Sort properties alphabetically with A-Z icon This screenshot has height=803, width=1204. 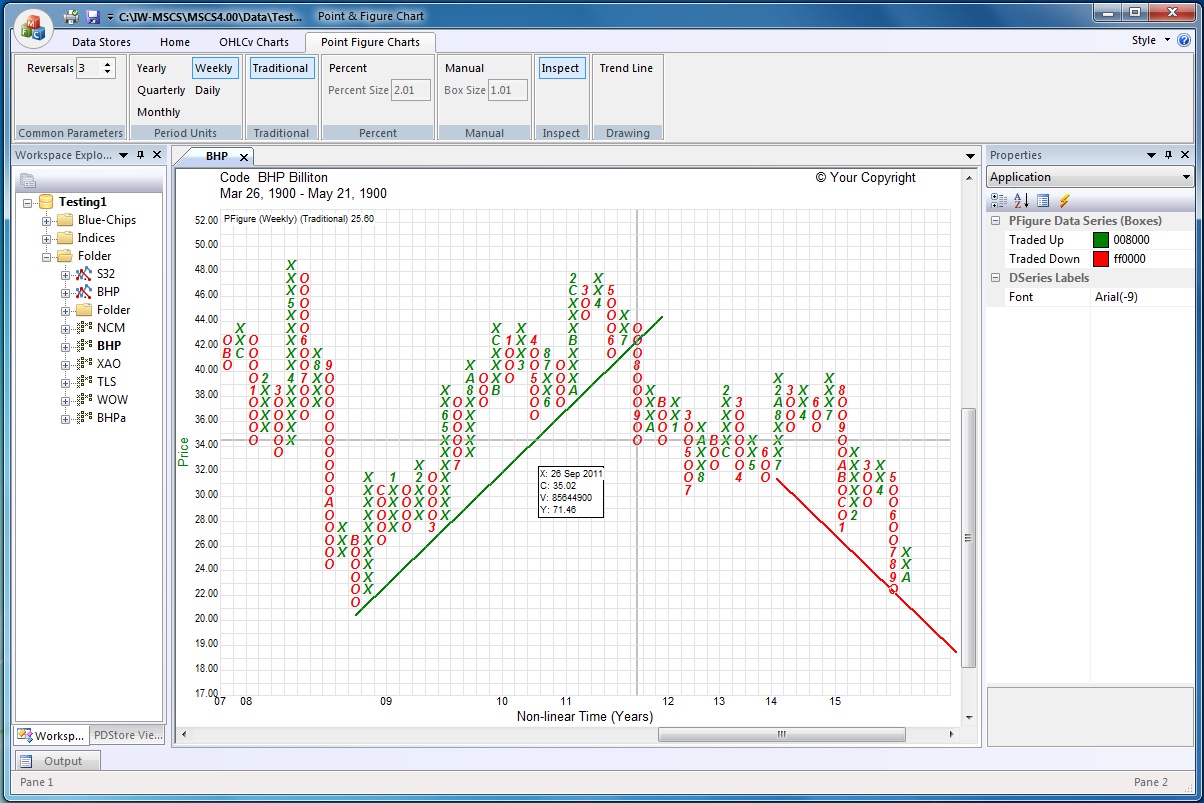[1021, 201]
